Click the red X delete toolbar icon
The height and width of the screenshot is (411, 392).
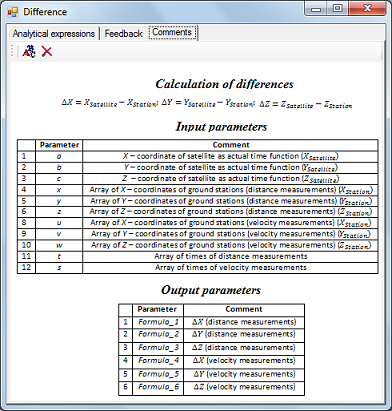pos(47,51)
